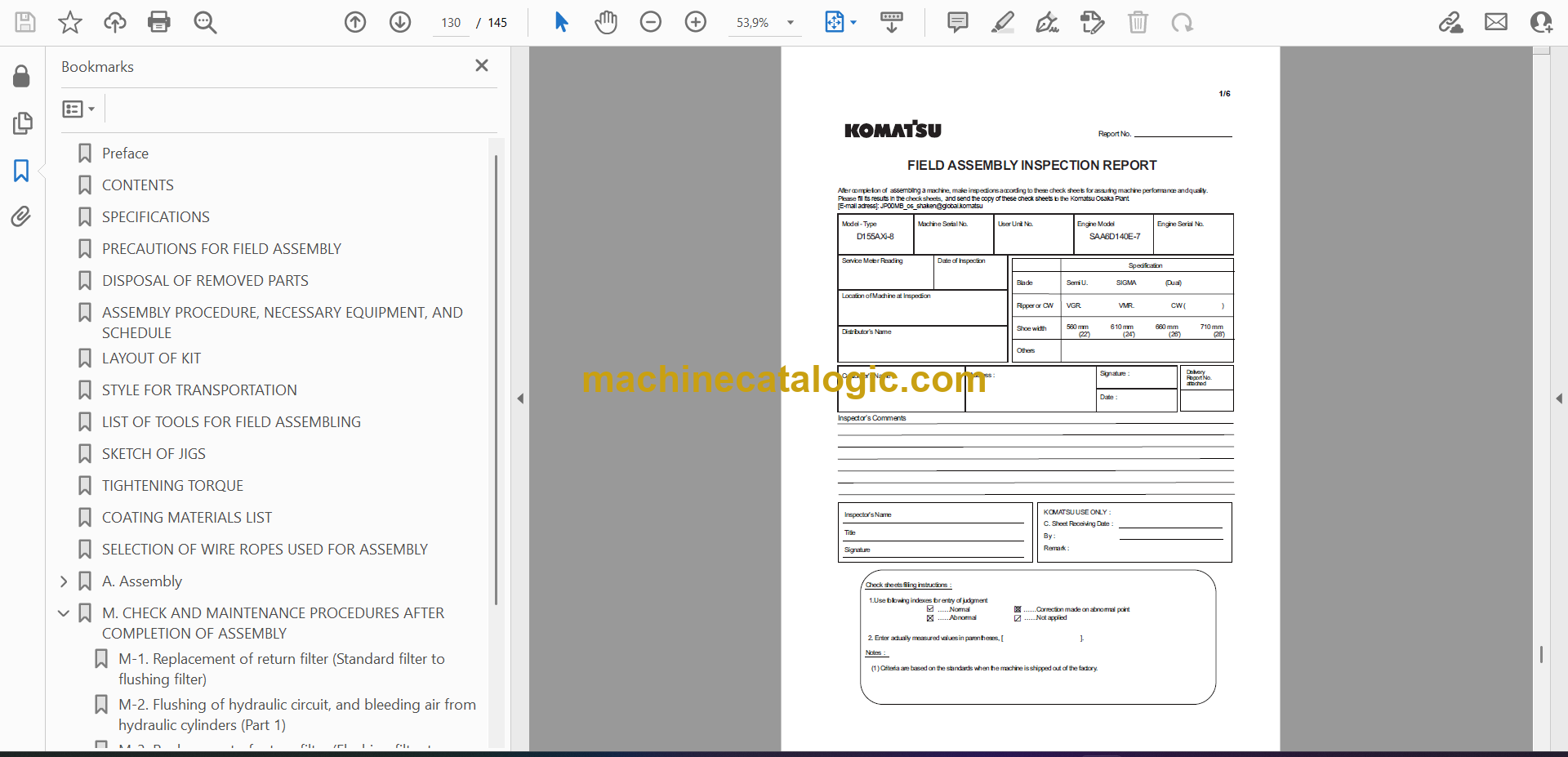This screenshot has height=757, width=1568.
Task: Open the lock security panel icon
Action: pyautogui.click(x=22, y=77)
